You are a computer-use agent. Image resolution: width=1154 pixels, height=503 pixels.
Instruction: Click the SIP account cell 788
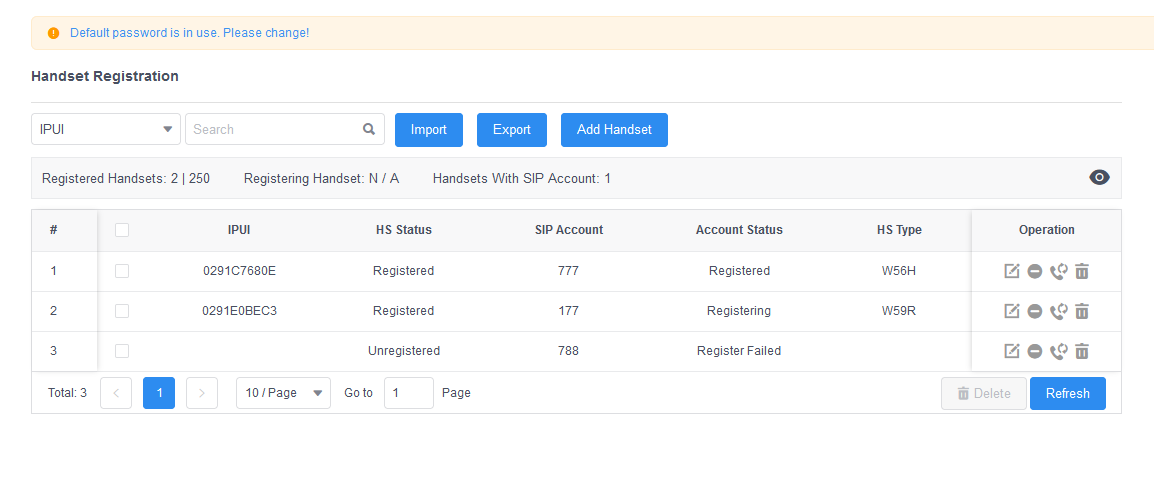pyautogui.click(x=568, y=351)
